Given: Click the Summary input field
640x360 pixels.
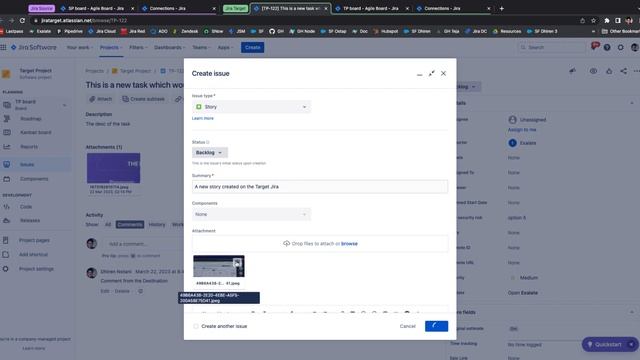Looking at the screenshot, I should point(320,187).
